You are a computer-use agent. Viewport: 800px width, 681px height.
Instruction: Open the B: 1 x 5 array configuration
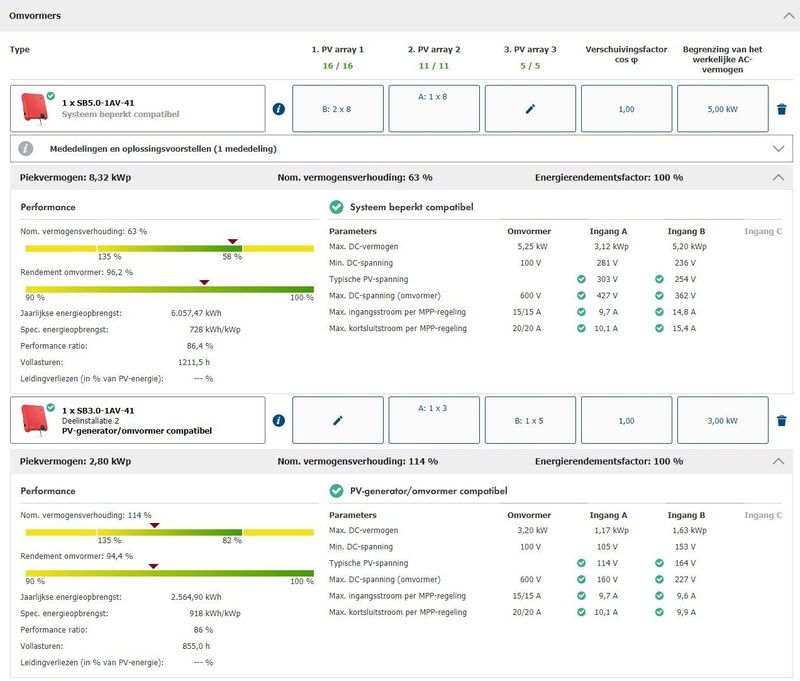click(530, 421)
